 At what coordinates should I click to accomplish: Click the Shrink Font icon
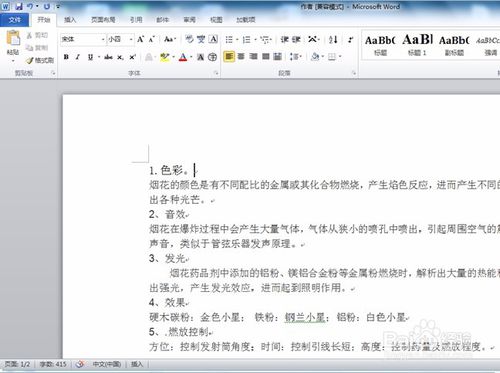click(152, 39)
